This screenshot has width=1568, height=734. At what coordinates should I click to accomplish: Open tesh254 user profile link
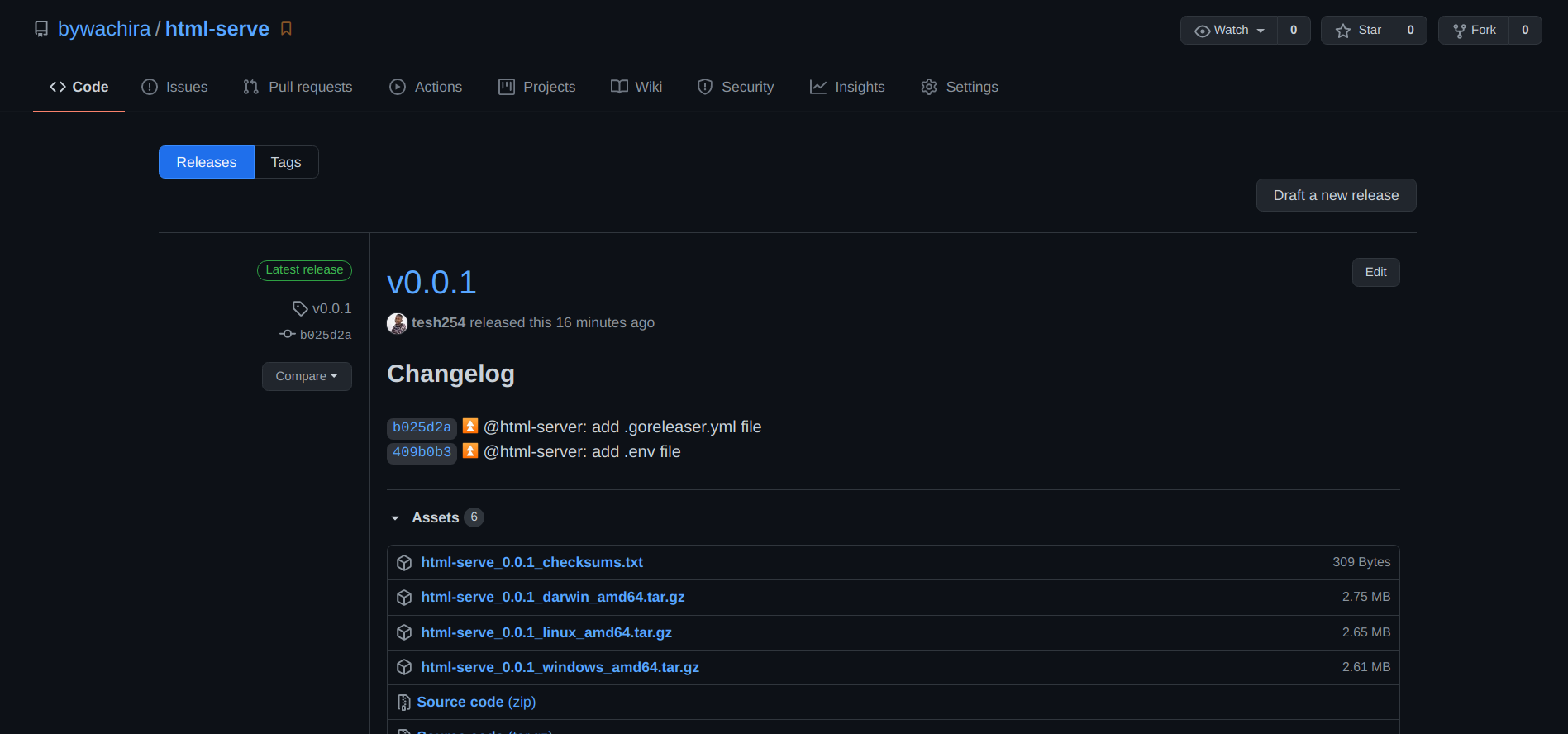(x=439, y=322)
